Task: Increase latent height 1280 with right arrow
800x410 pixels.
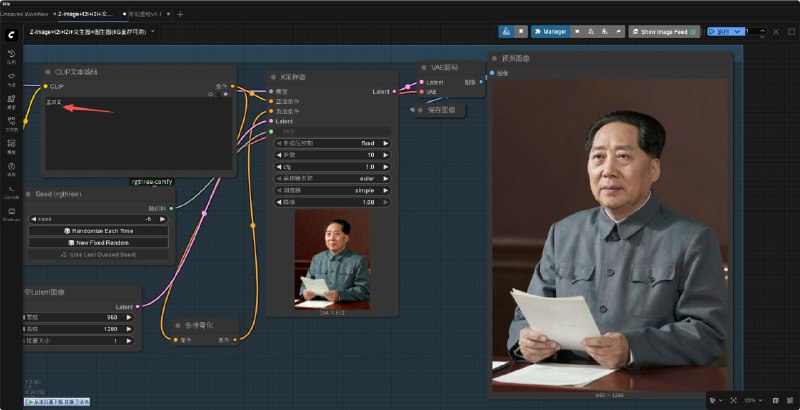Action: click(129, 329)
